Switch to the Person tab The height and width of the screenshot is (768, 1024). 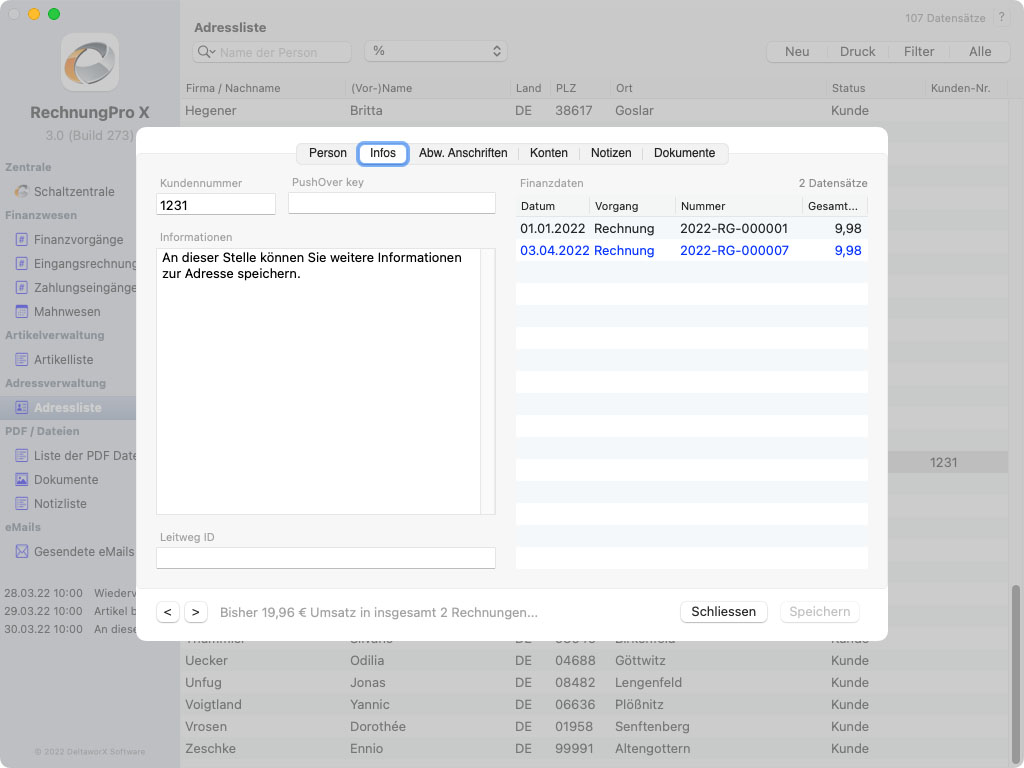[327, 153]
